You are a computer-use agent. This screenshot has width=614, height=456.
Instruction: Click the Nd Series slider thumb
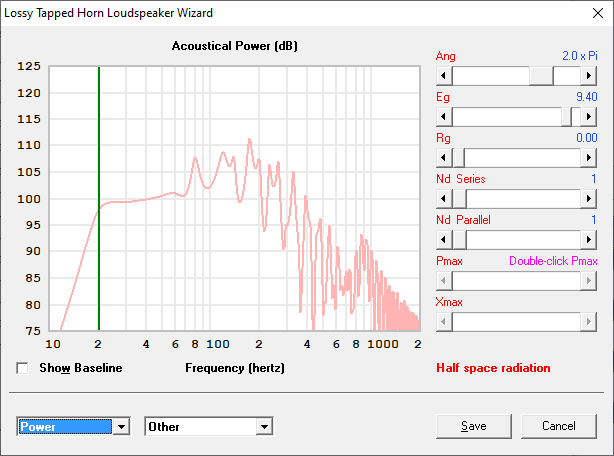[459, 199]
